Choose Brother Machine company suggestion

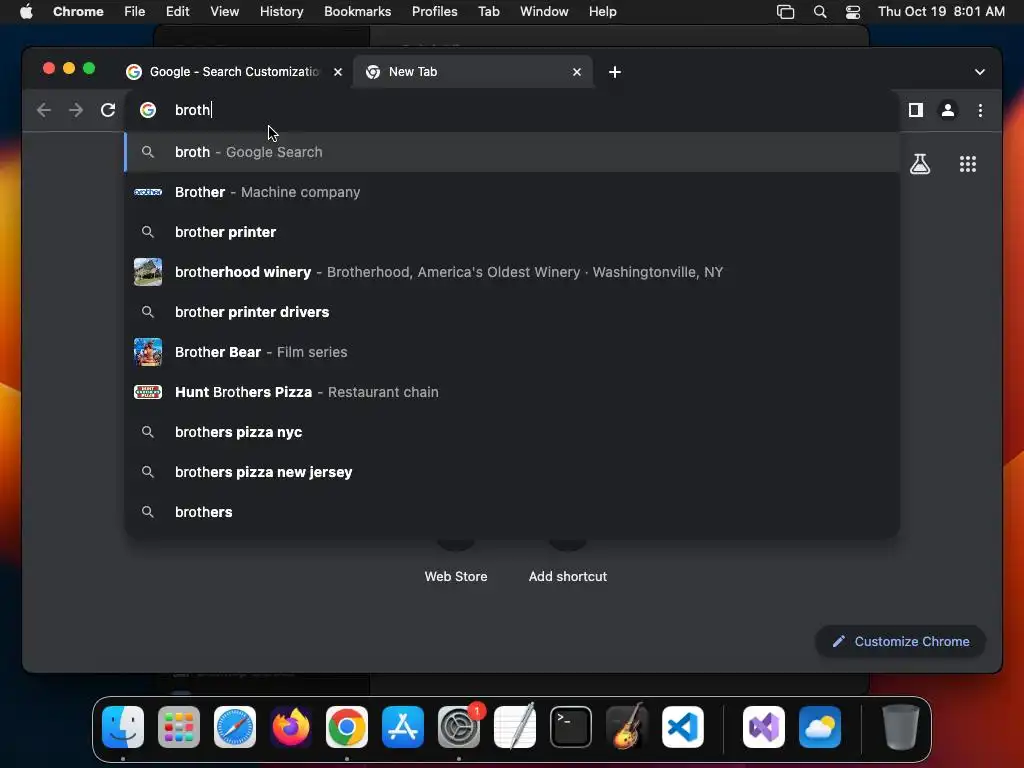[512, 192]
